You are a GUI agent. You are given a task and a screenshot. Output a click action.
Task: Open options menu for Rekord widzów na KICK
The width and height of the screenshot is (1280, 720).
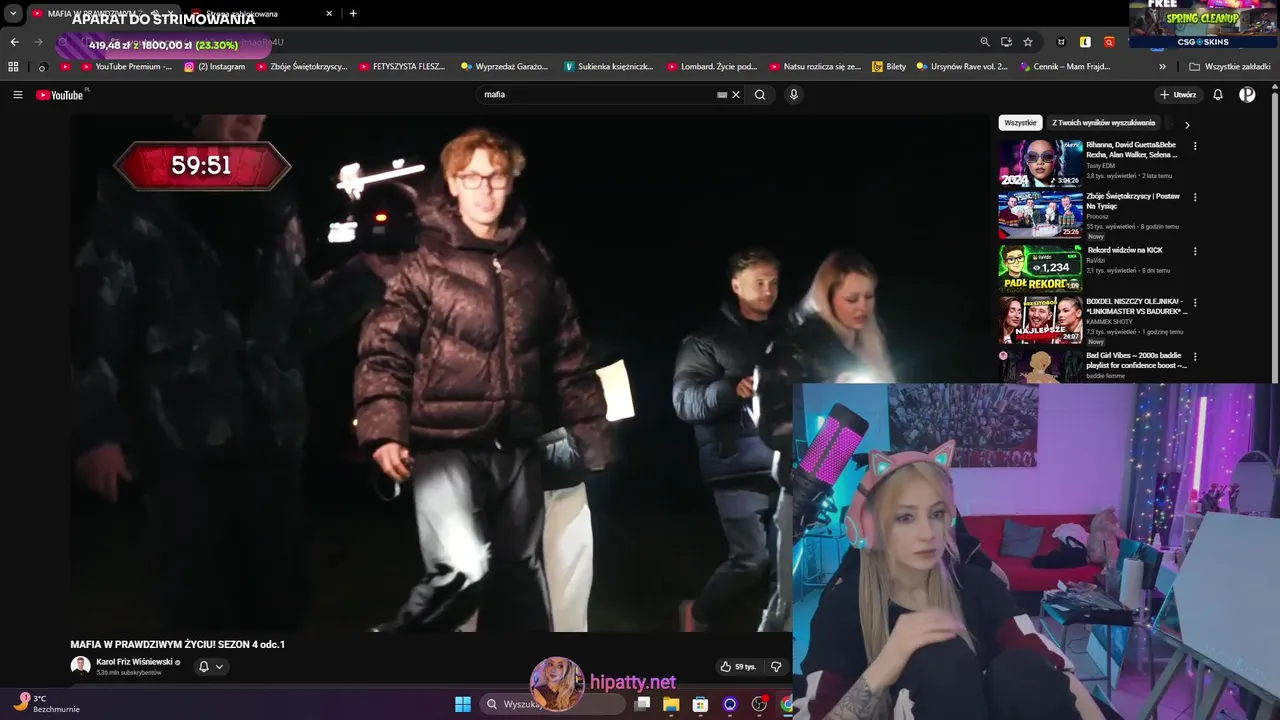click(x=1195, y=251)
